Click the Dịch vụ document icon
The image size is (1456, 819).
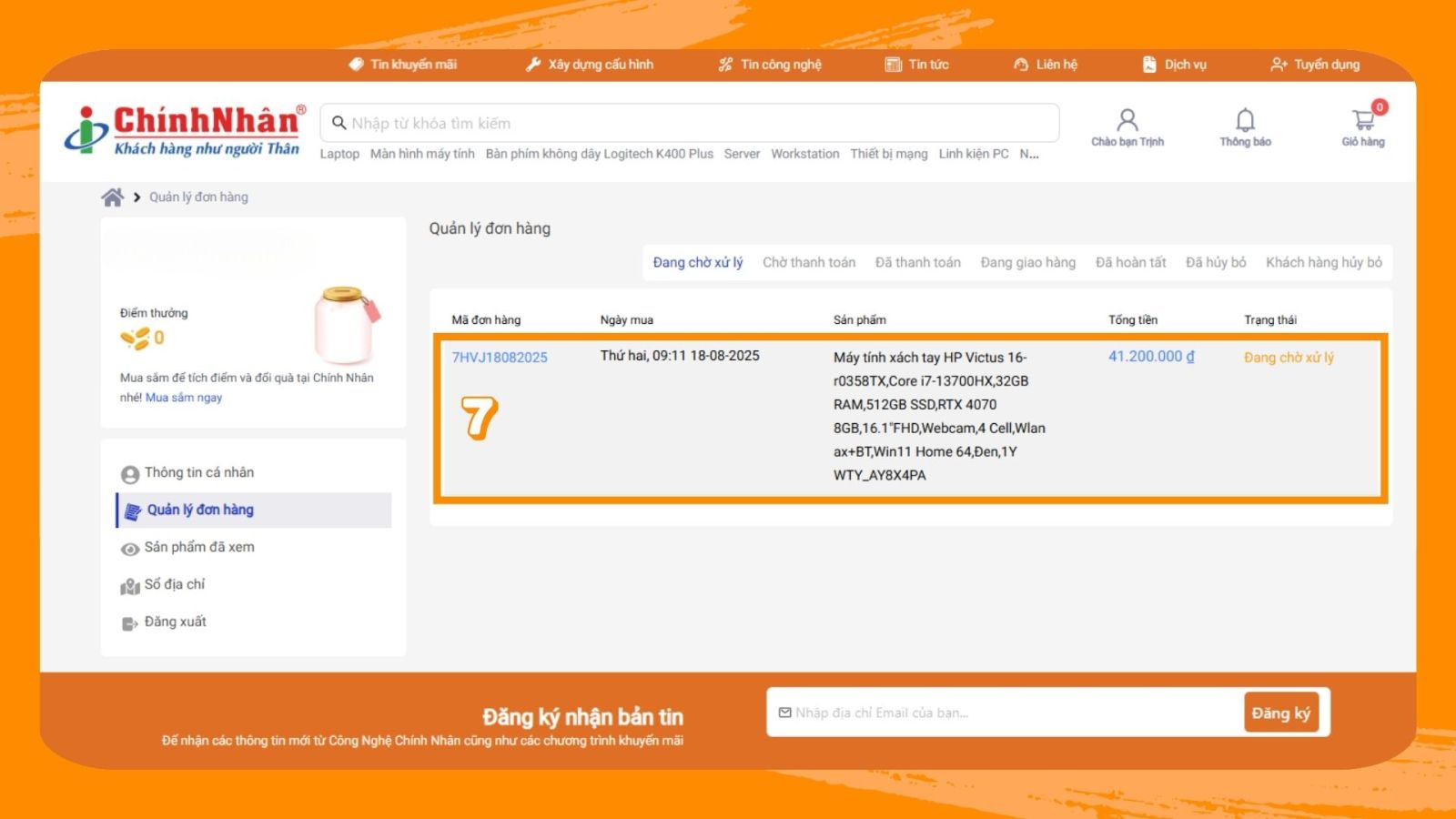click(x=1149, y=65)
